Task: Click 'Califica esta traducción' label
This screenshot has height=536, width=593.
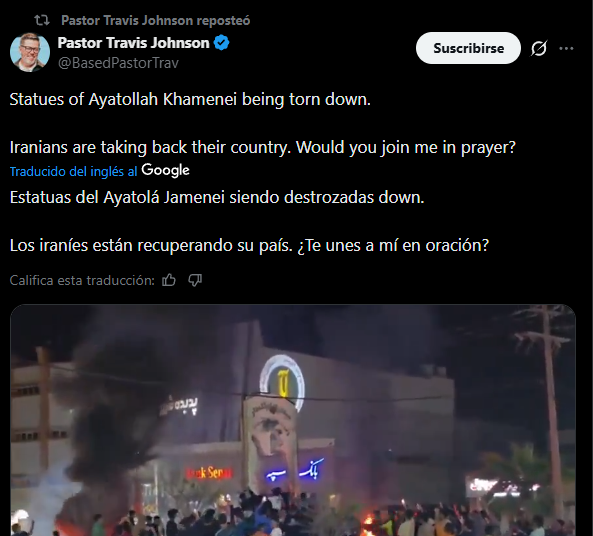Action: [82, 280]
